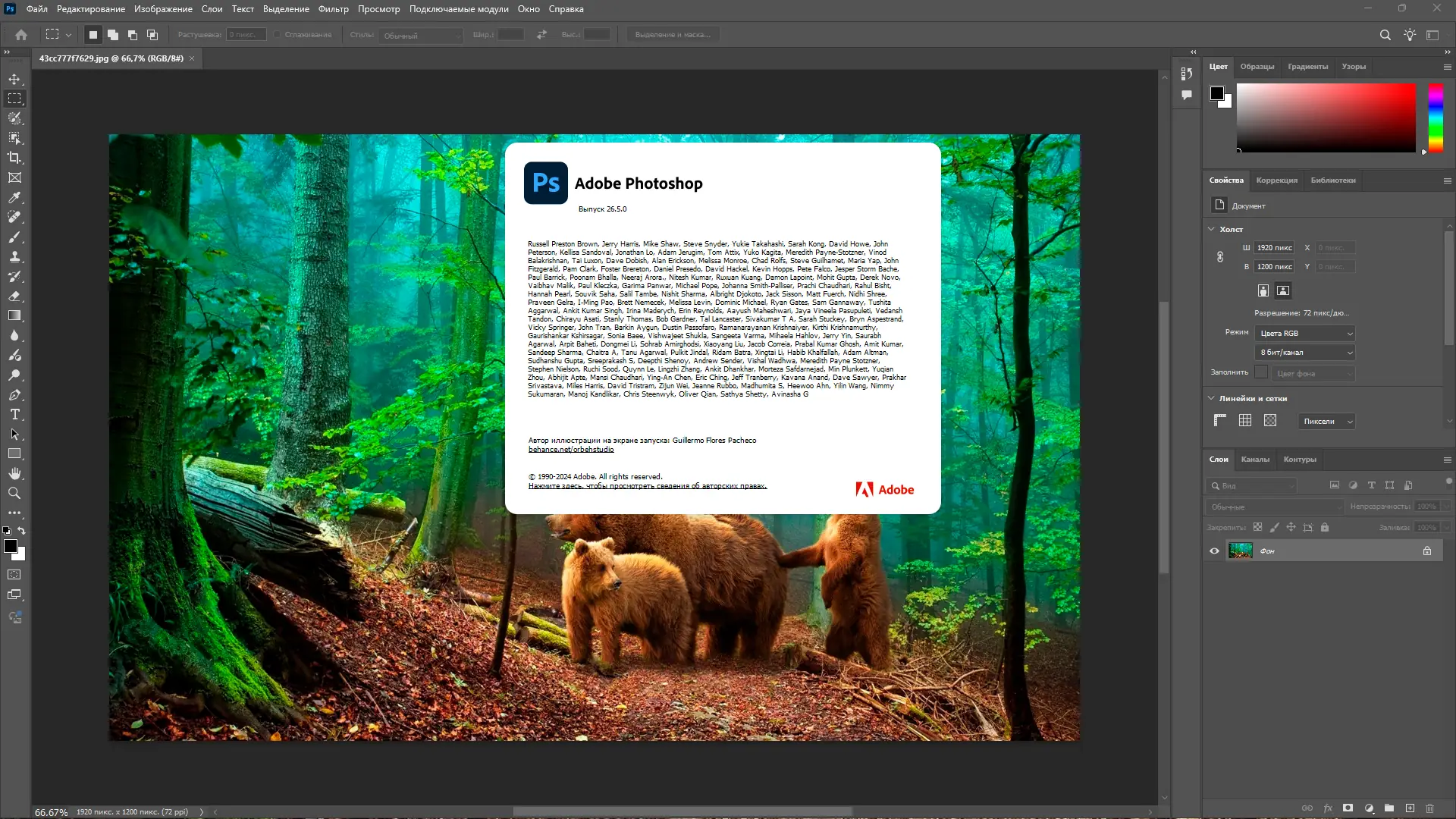The image size is (1456, 819).
Task: Collapse the Холст section
Action: (x=1211, y=229)
